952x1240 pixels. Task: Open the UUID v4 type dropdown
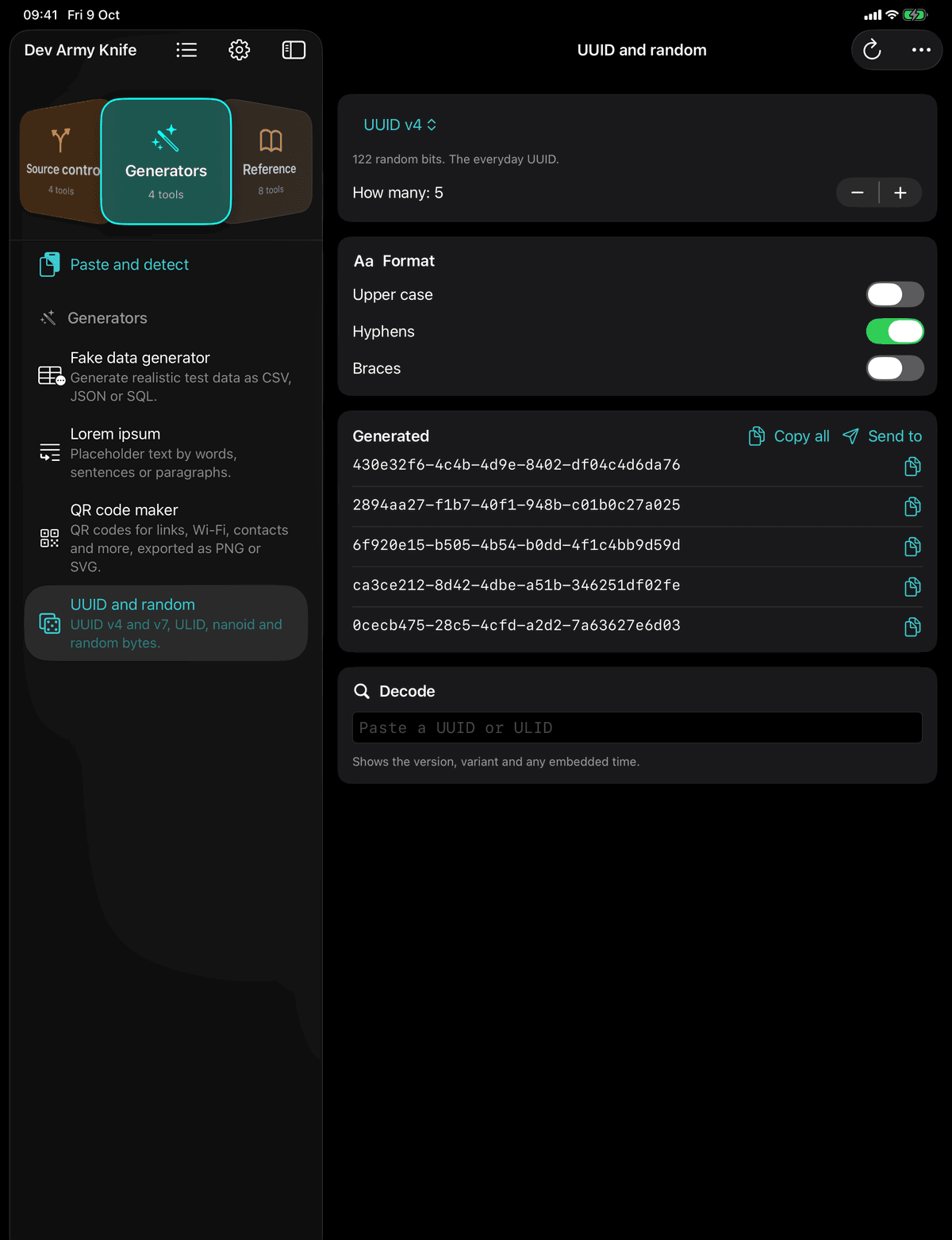[x=400, y=125]
